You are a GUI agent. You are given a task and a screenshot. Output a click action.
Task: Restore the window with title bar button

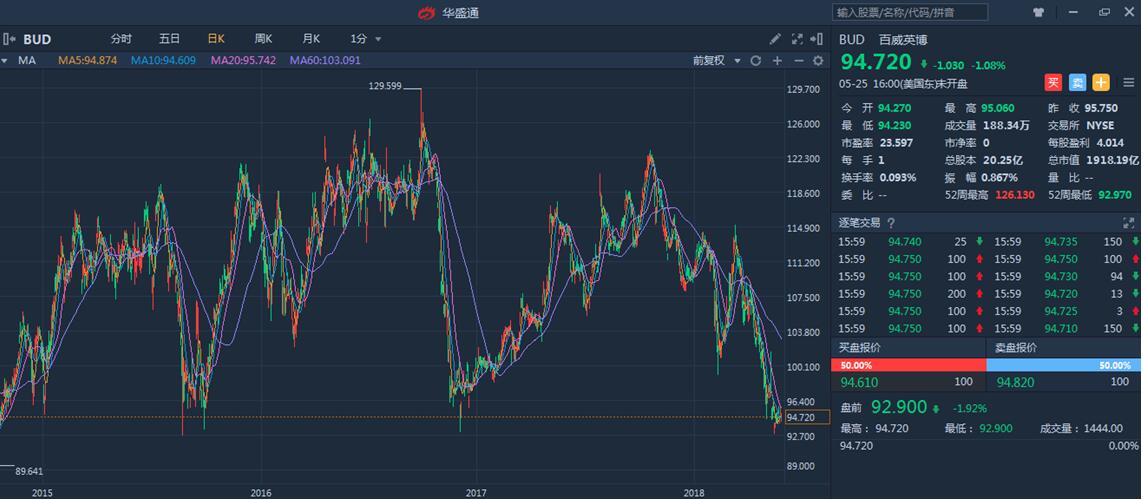coord(1104,12)
